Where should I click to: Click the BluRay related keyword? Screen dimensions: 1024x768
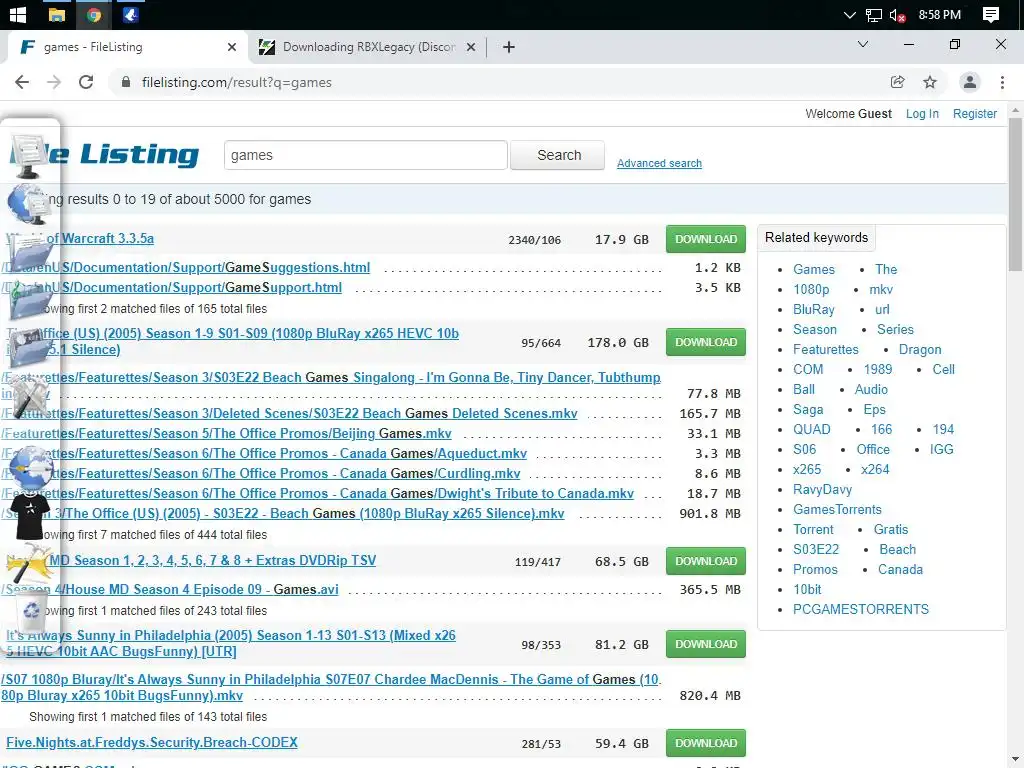[x=814, y=310]
